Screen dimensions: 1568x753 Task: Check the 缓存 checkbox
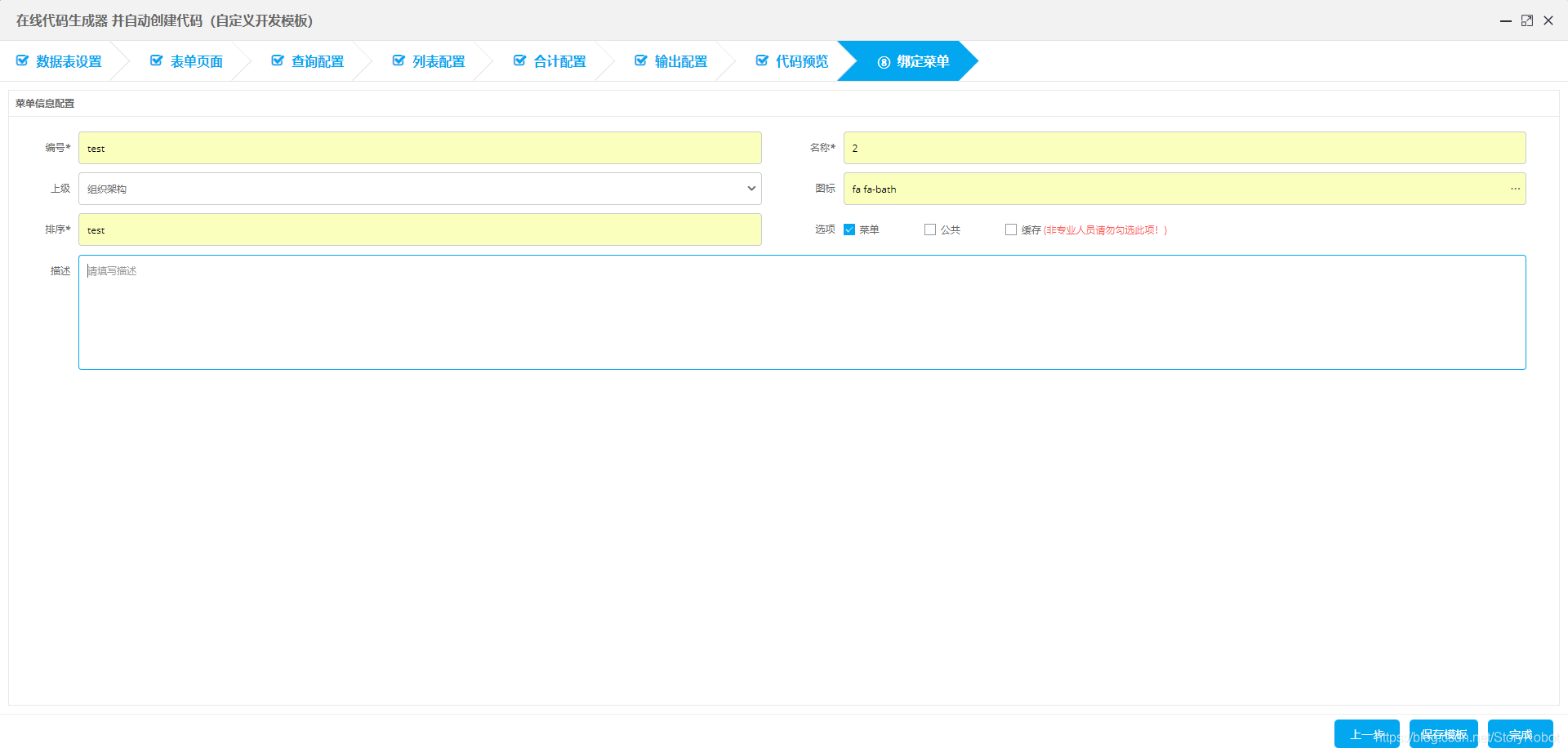click(x=1011, y=229)
